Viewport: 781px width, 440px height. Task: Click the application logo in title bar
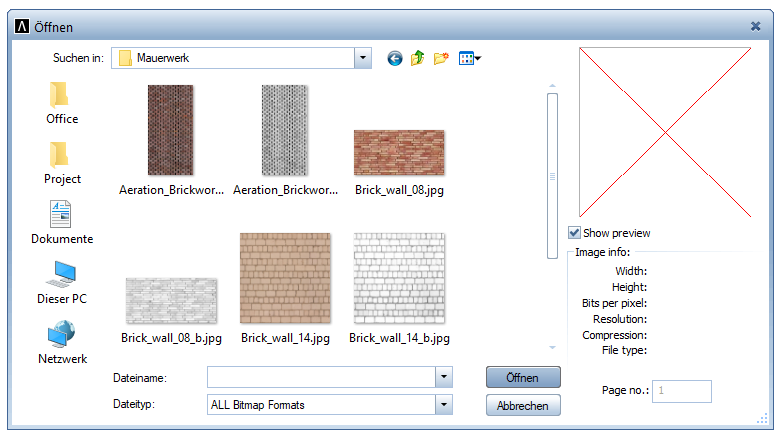[x=22, y=26]
